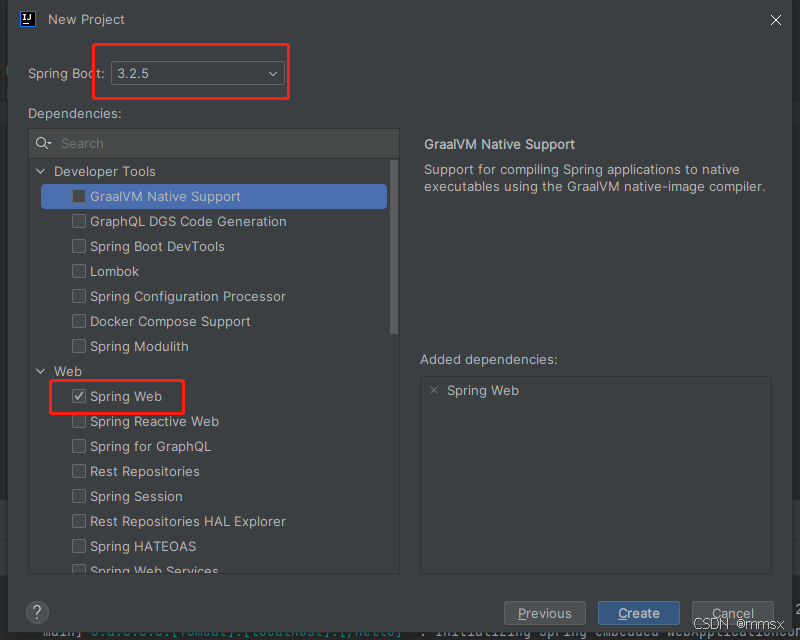The image size is (800, 640).
Task: Click the search magnifier icon
Action: pos(43,143)
